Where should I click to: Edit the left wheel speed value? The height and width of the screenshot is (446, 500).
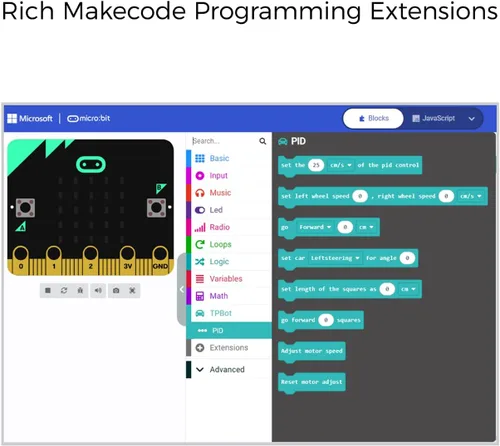tap(360, 196)
